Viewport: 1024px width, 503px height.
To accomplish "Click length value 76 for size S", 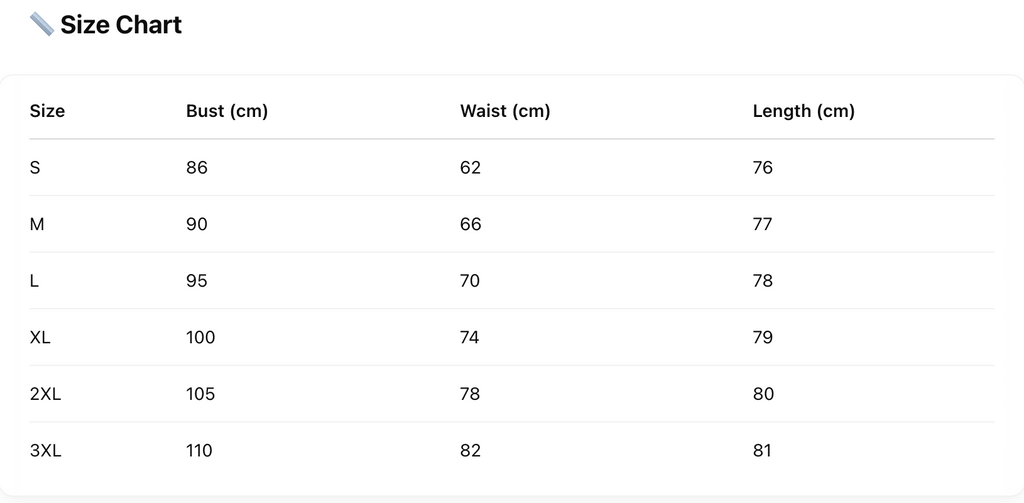I will (763, 168).
